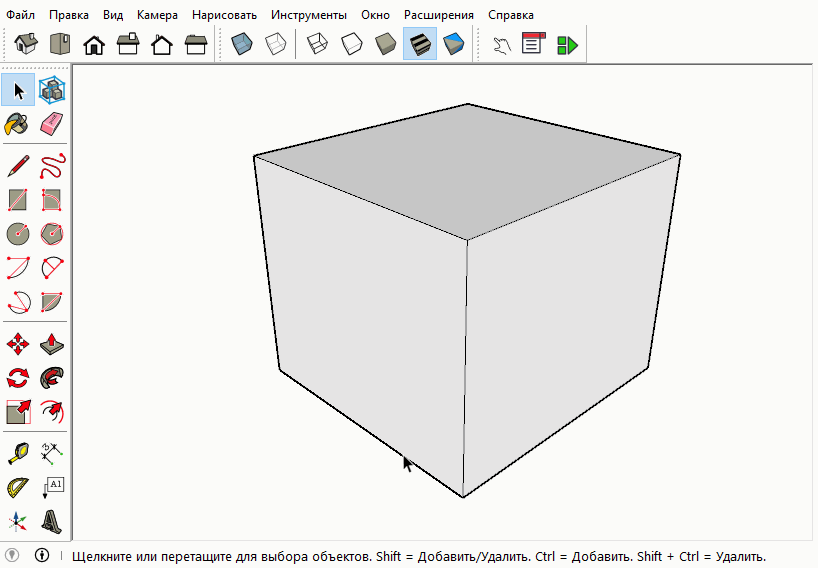818x568 pixels.
Task: Toggle Back Edges display style
Action: (275, 44)
